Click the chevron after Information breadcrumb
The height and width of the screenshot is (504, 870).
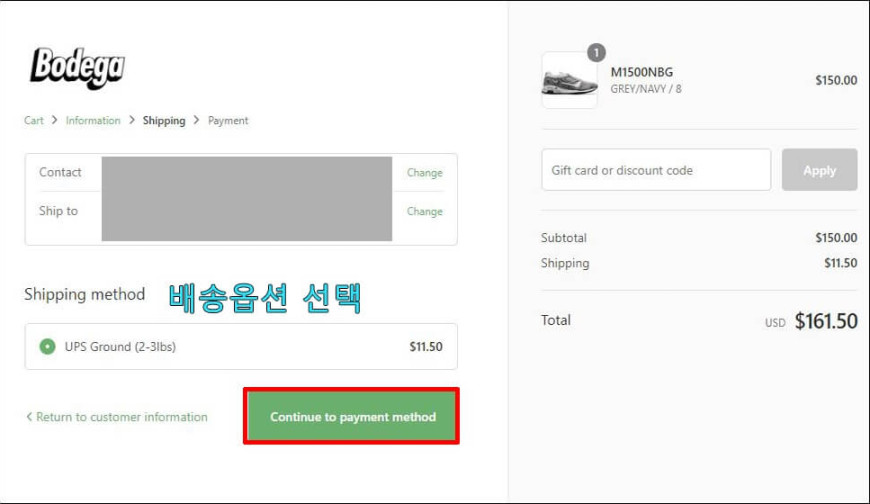[x=131, y=120]
